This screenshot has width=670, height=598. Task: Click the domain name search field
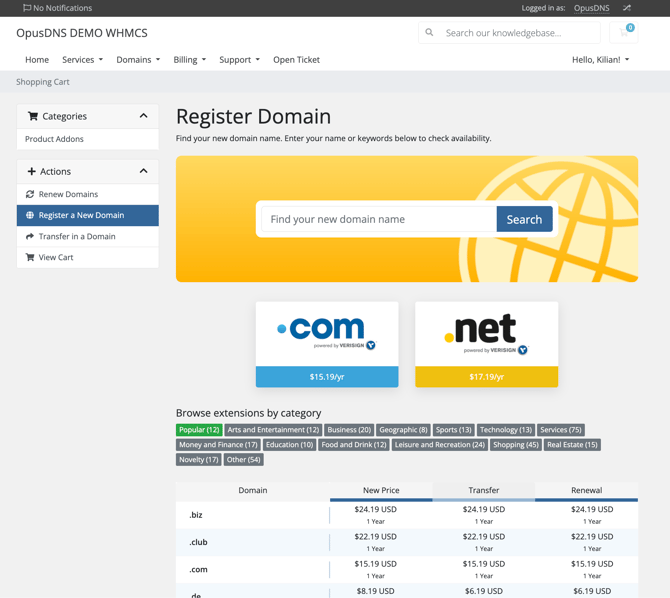pos(379,219)
